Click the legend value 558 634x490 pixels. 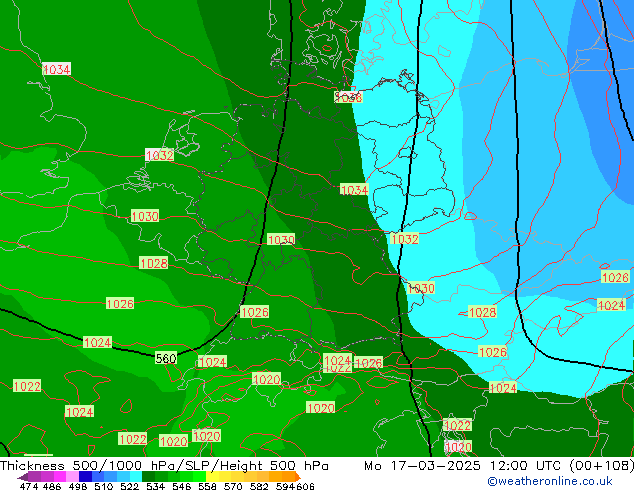[207, 486]
